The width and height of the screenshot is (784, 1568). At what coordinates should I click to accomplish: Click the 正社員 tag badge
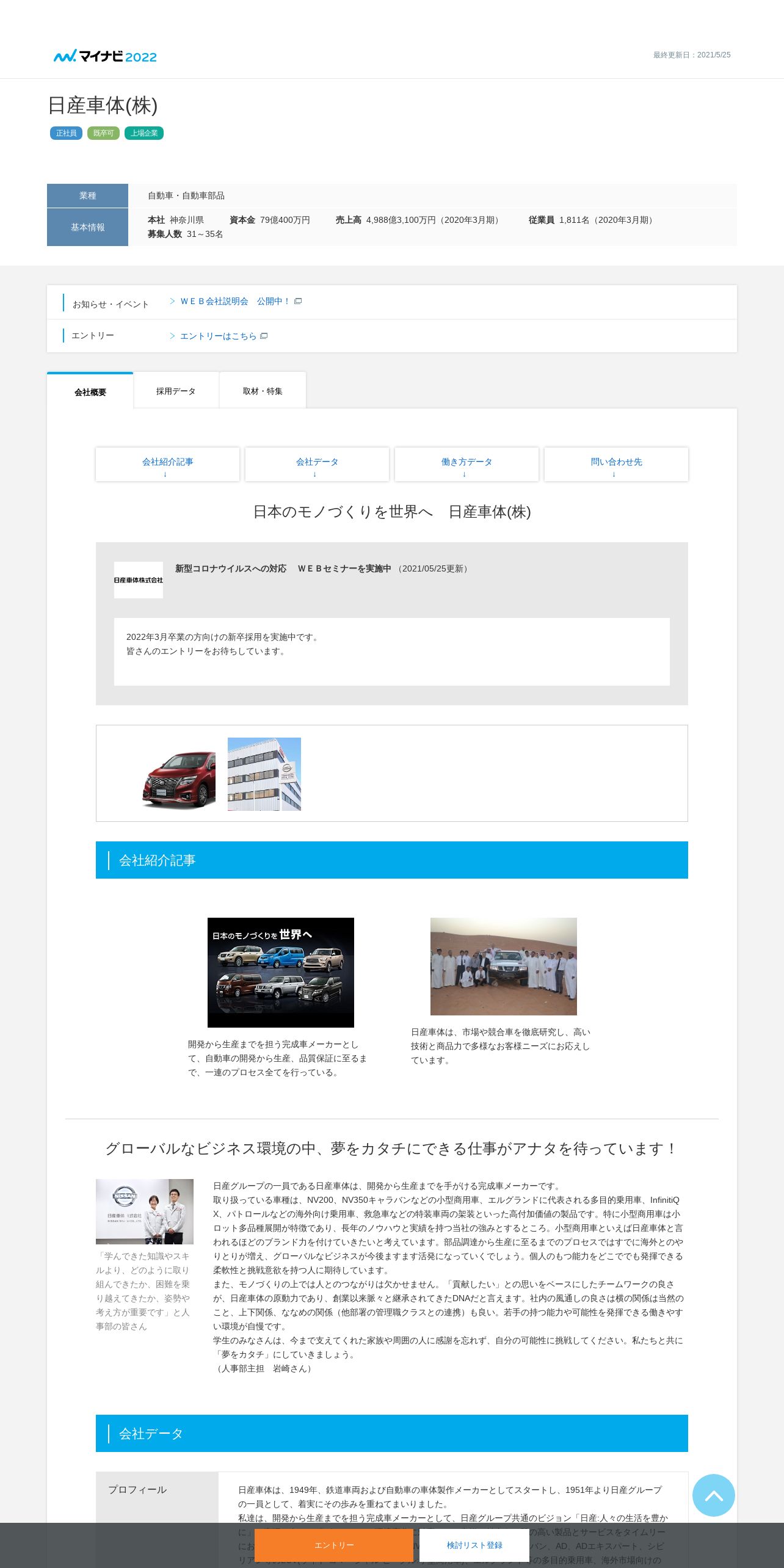click(x=66, y=133)
